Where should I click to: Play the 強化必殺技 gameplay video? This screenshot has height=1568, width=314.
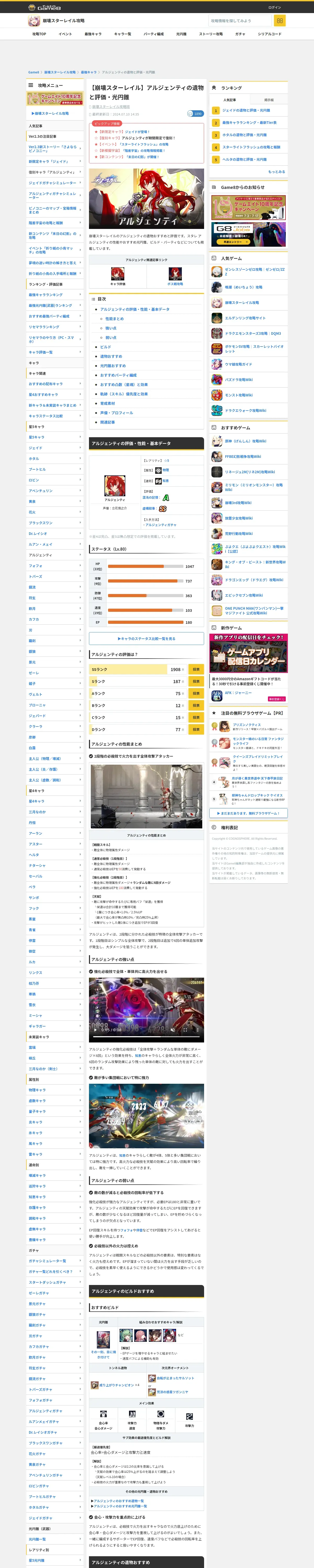click(95, 1030)
